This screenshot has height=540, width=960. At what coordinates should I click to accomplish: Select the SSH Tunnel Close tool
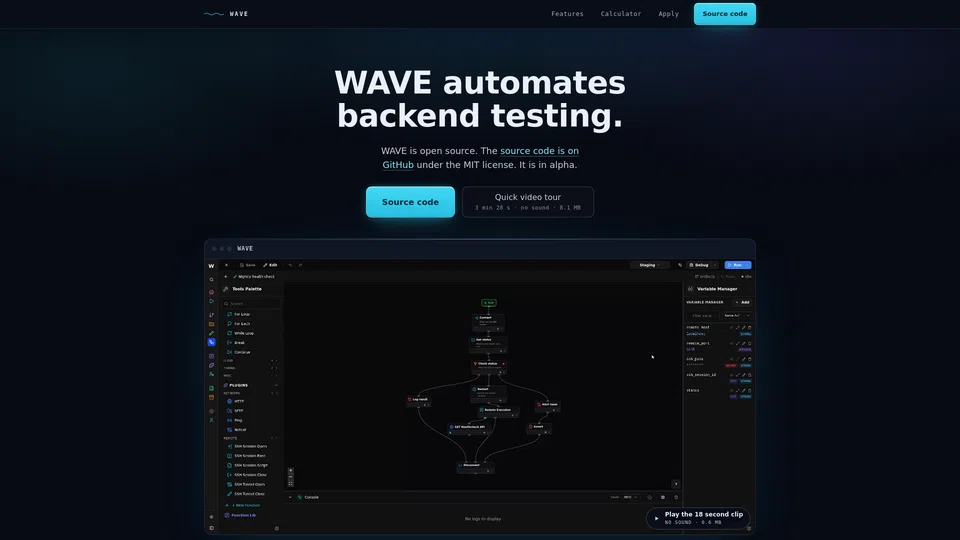[x=247, y=493]
